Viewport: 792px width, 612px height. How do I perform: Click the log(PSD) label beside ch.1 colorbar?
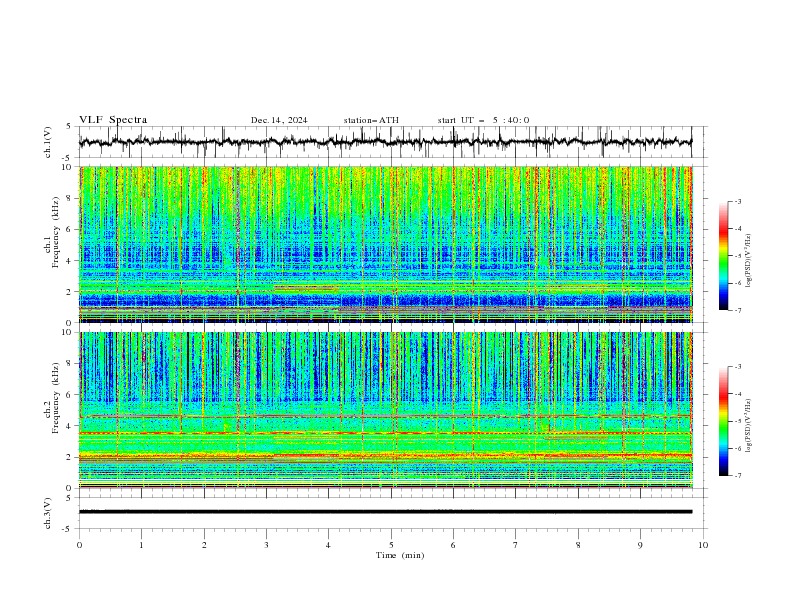pyautogui.click(x=748, y=261)
